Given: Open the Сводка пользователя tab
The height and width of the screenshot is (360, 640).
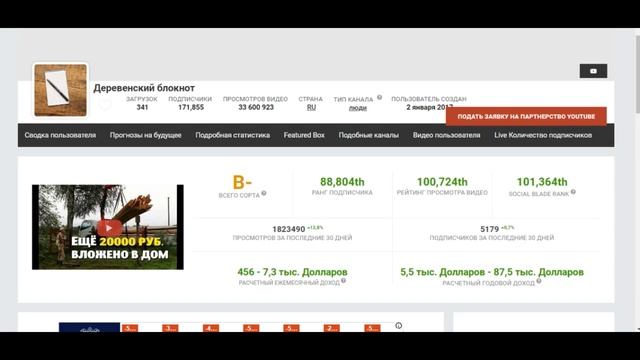Looking at the screenshot, I should click(x=60, y=135).
